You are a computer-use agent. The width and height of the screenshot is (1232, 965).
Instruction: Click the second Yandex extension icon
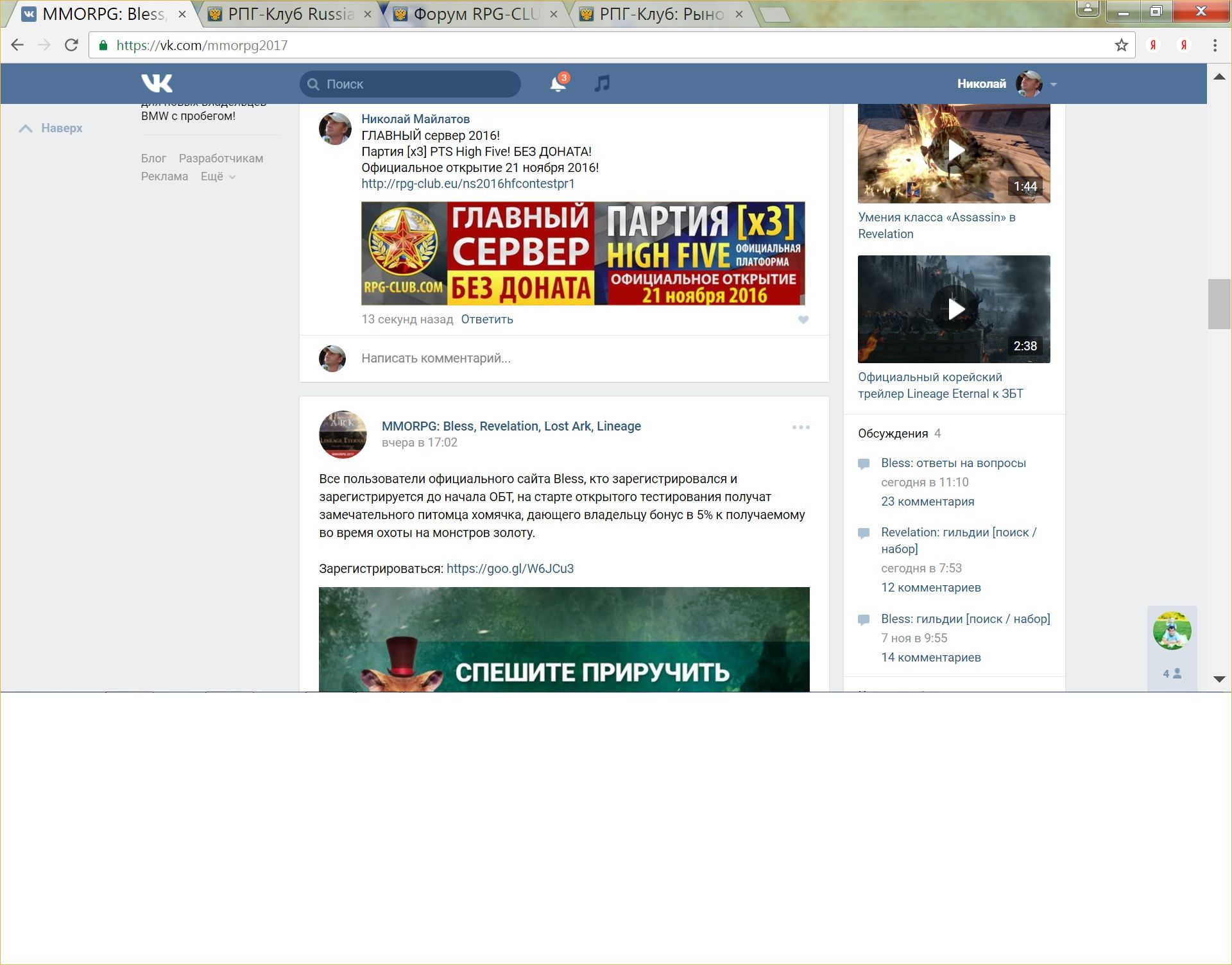[1184, 45]
